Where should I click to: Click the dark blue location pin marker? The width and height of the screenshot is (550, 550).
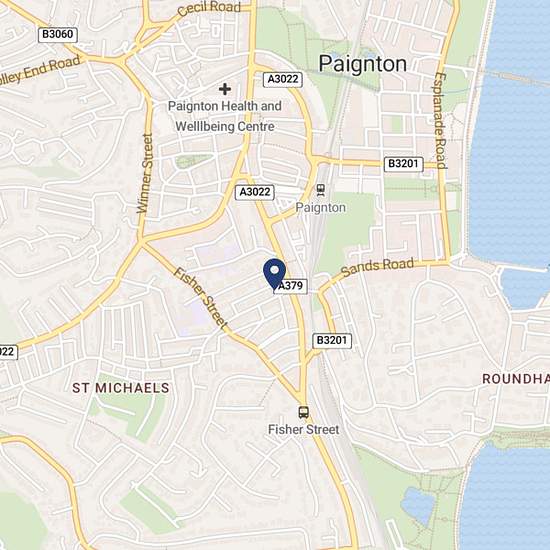click(x=274, y=274)
